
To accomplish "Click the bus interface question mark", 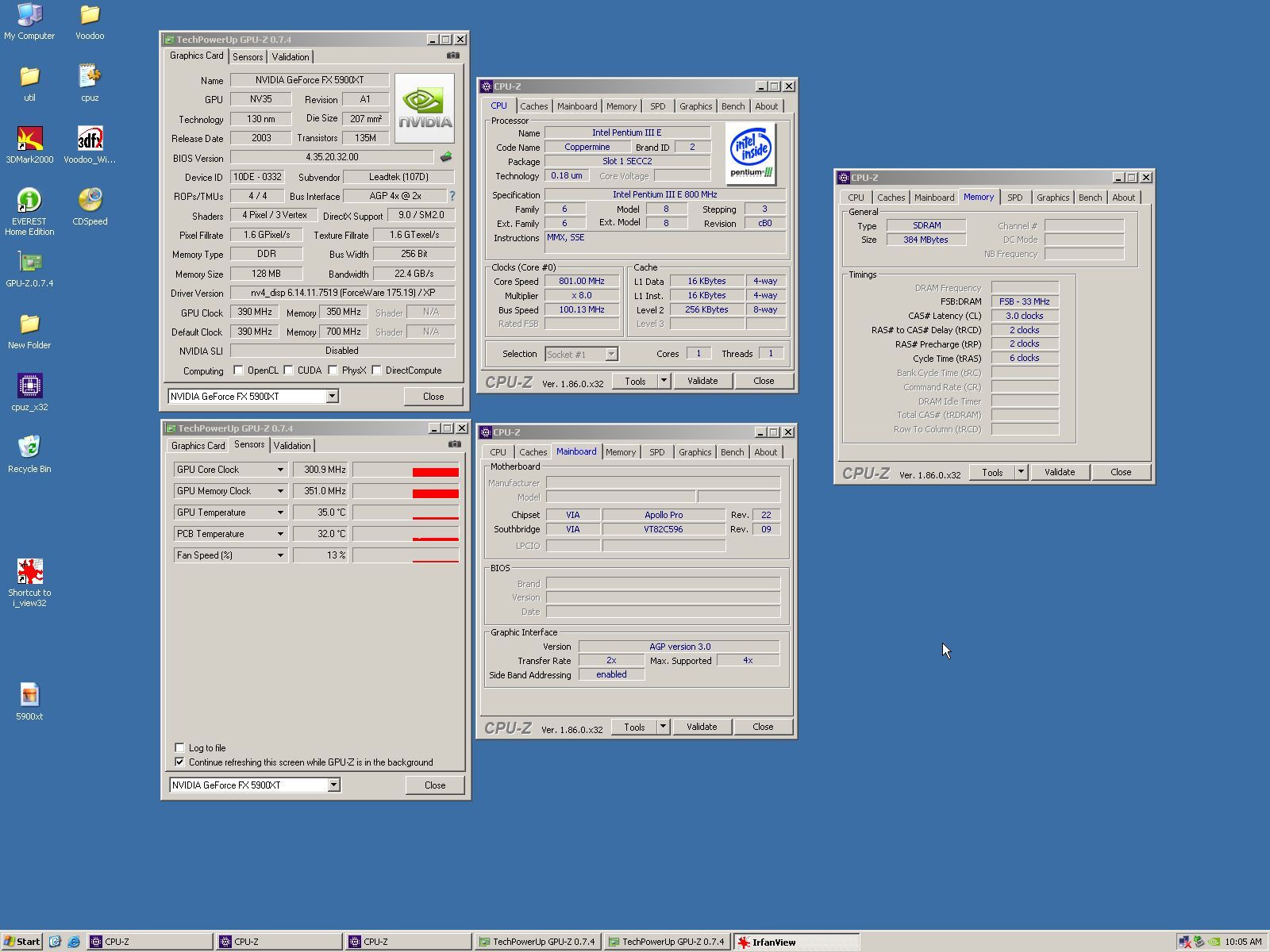I will point(452,196).
